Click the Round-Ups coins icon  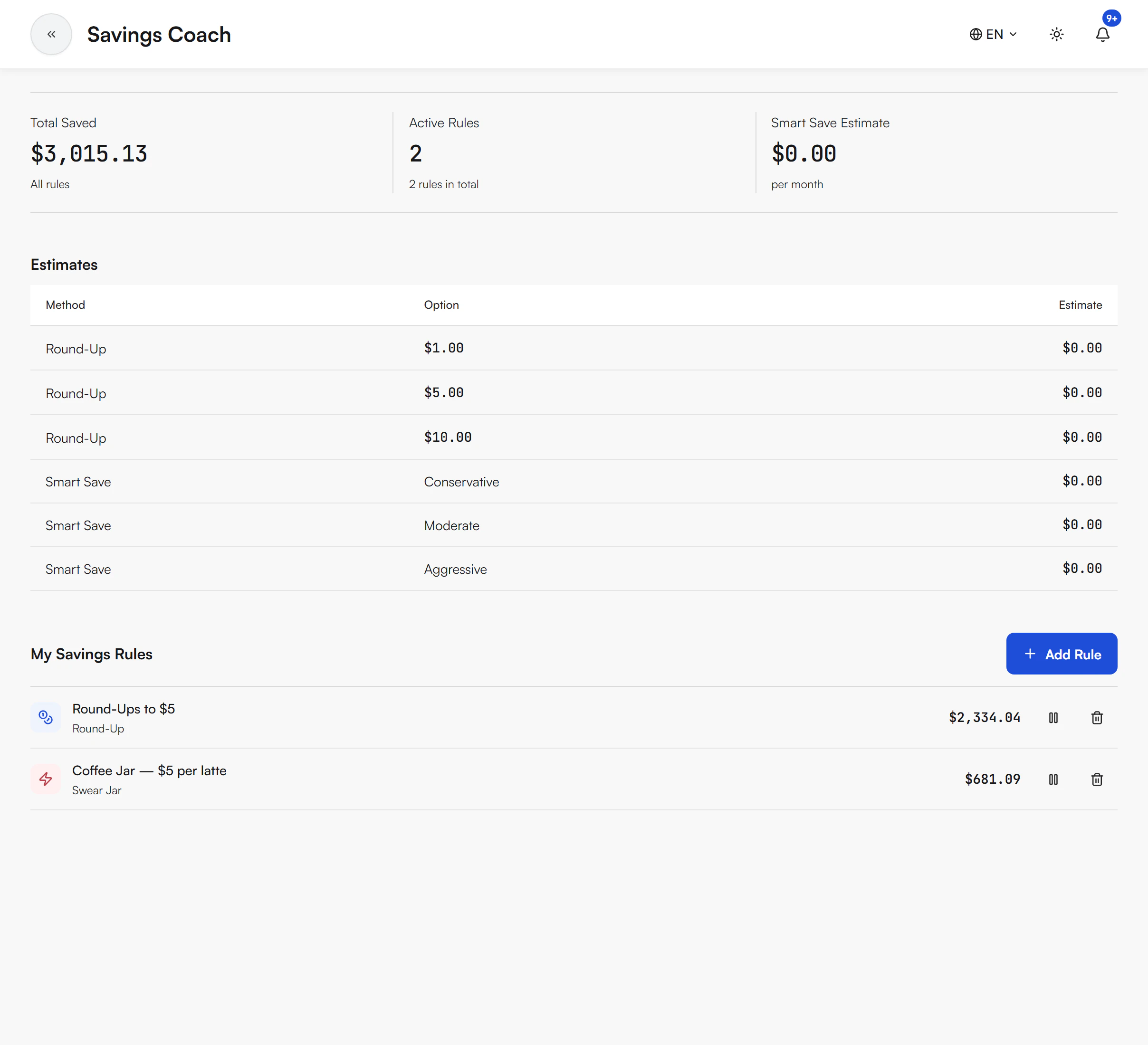(x=46, y=717)
